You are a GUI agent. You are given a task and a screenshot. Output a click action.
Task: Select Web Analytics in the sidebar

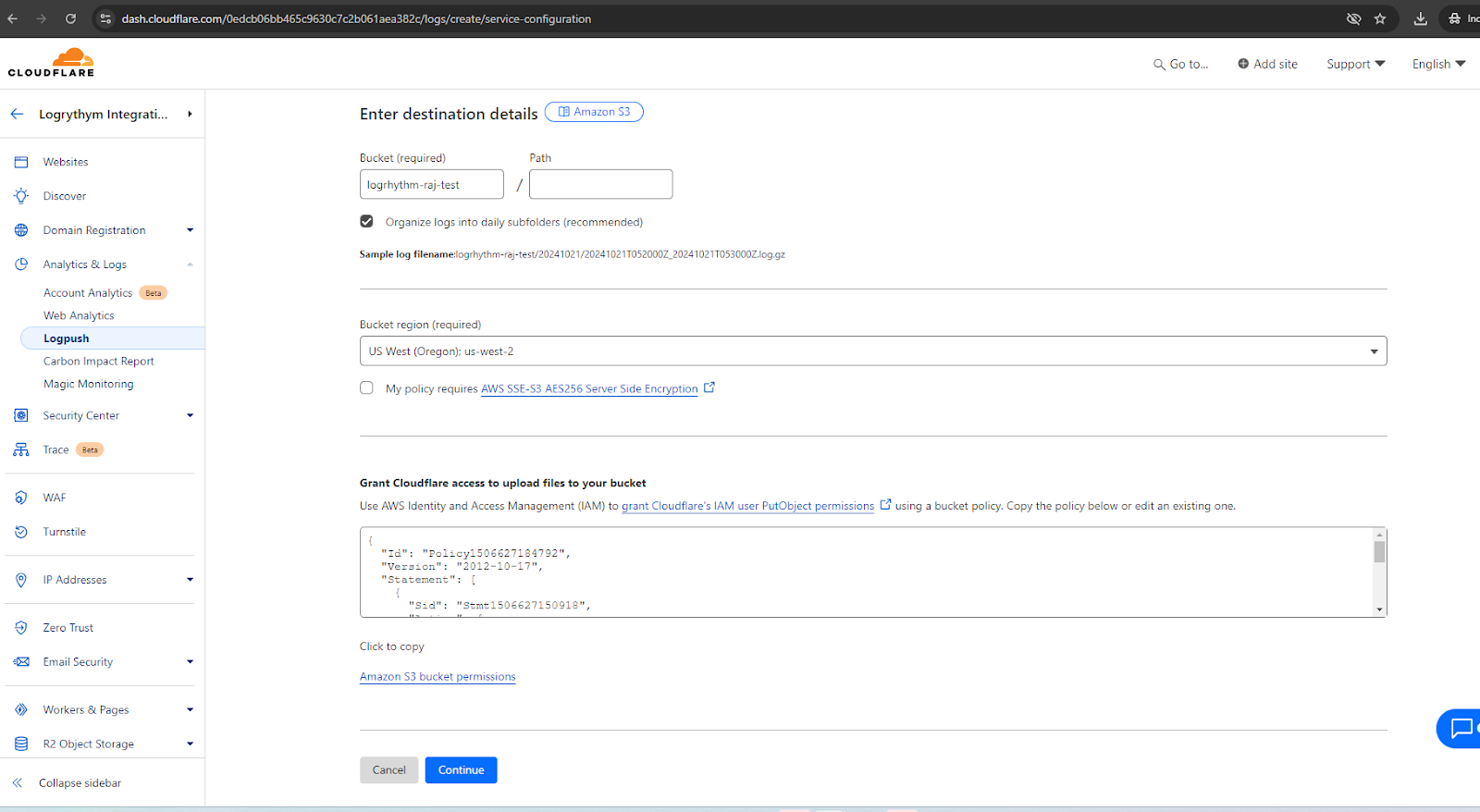click(x=79, y=315)
